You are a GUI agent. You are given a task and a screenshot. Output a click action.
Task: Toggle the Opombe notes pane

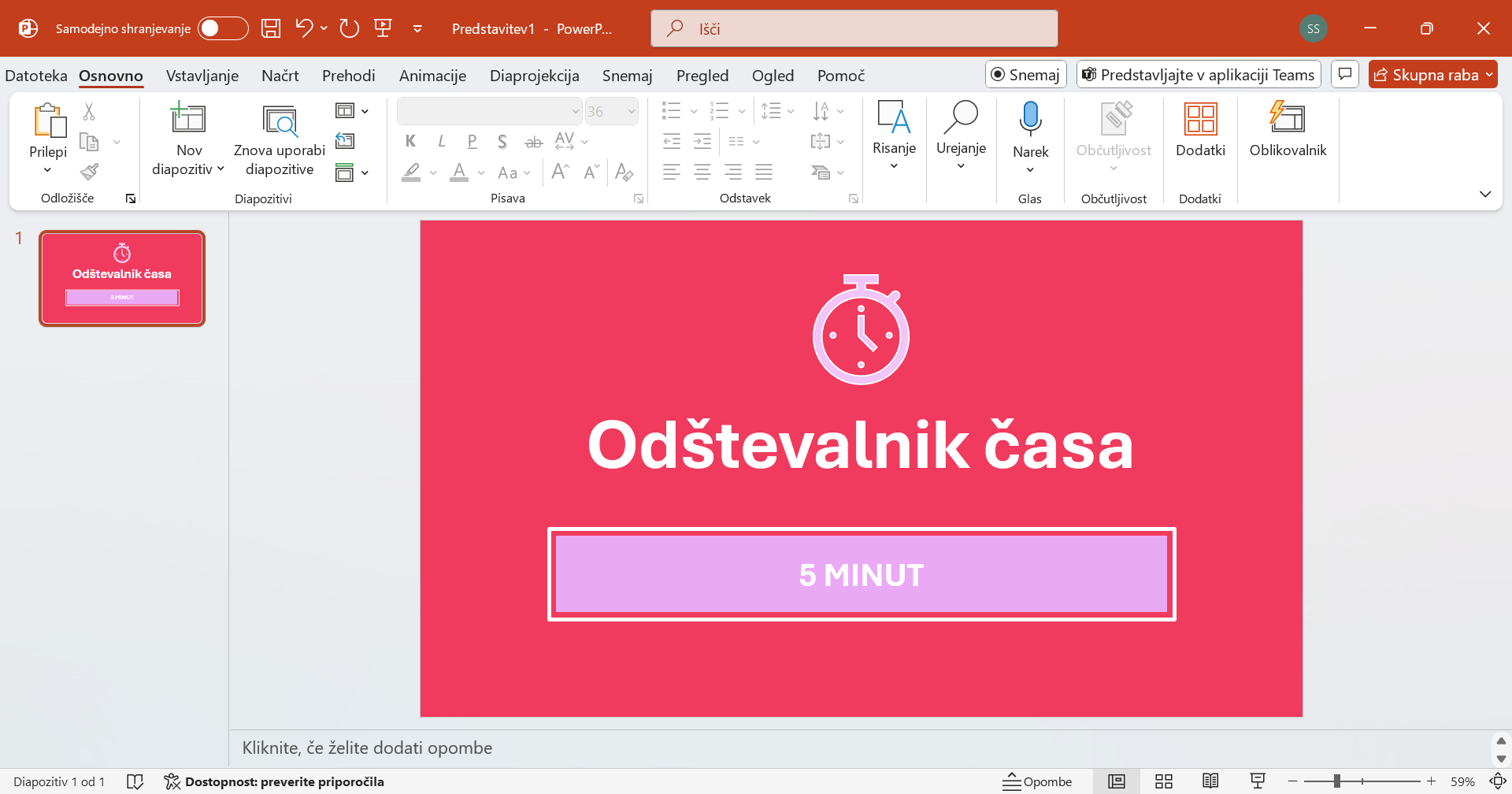point(1037,781)
